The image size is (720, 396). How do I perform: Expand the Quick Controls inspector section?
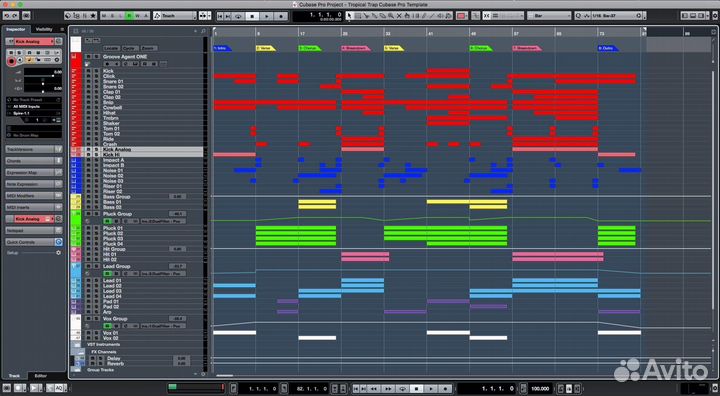(34, 242)
